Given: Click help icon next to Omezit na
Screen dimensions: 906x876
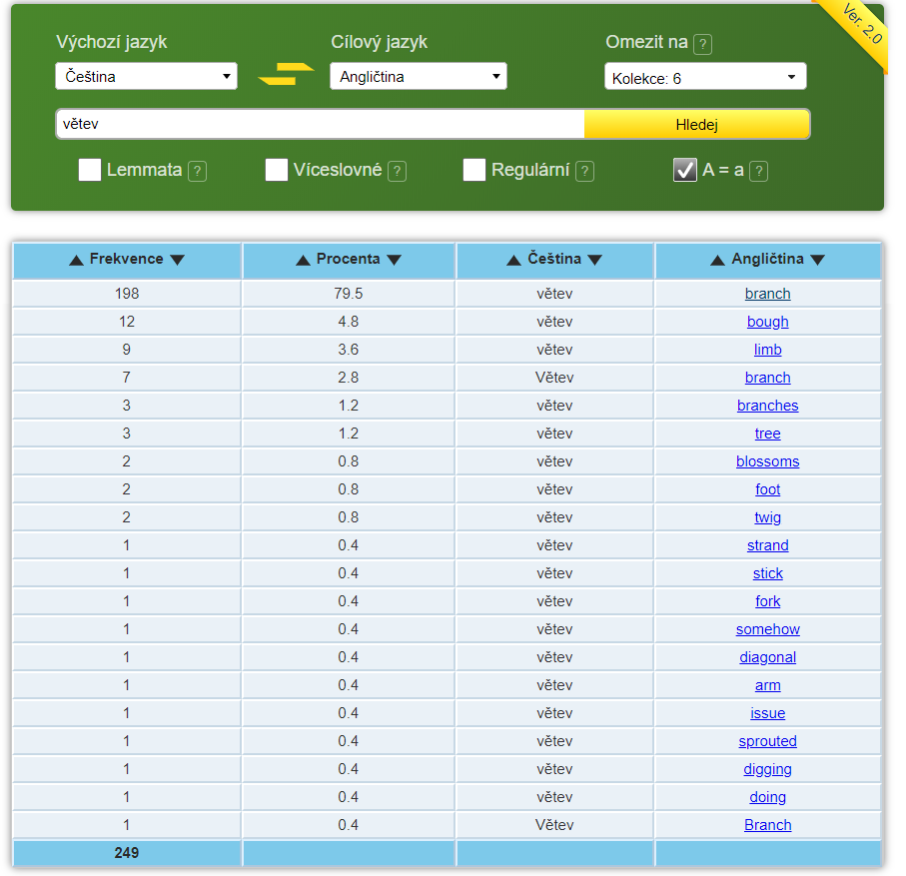Looking at the screenshot, I should [703, 44].
